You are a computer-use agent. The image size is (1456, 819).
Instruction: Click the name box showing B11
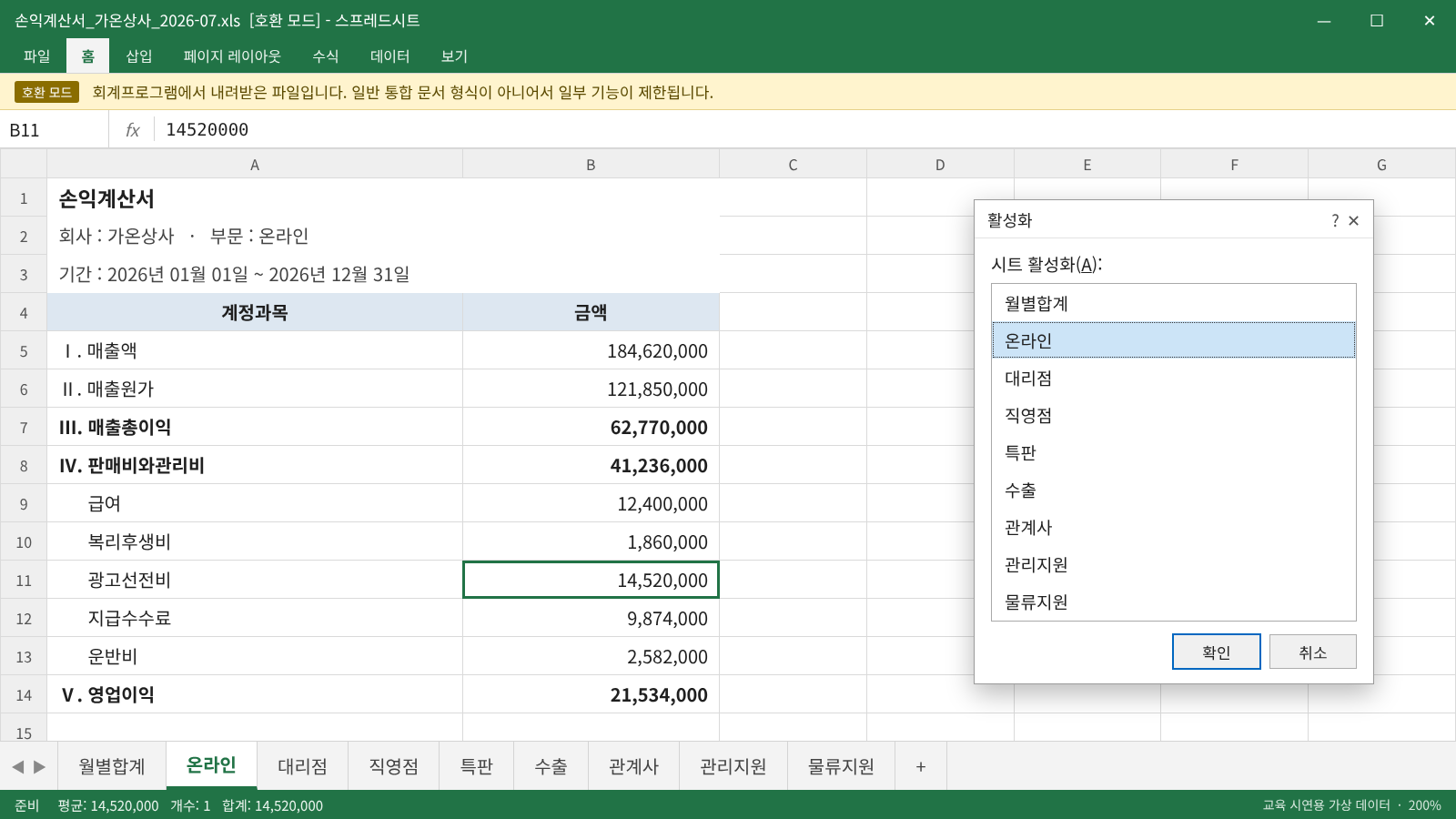[55, 130]
